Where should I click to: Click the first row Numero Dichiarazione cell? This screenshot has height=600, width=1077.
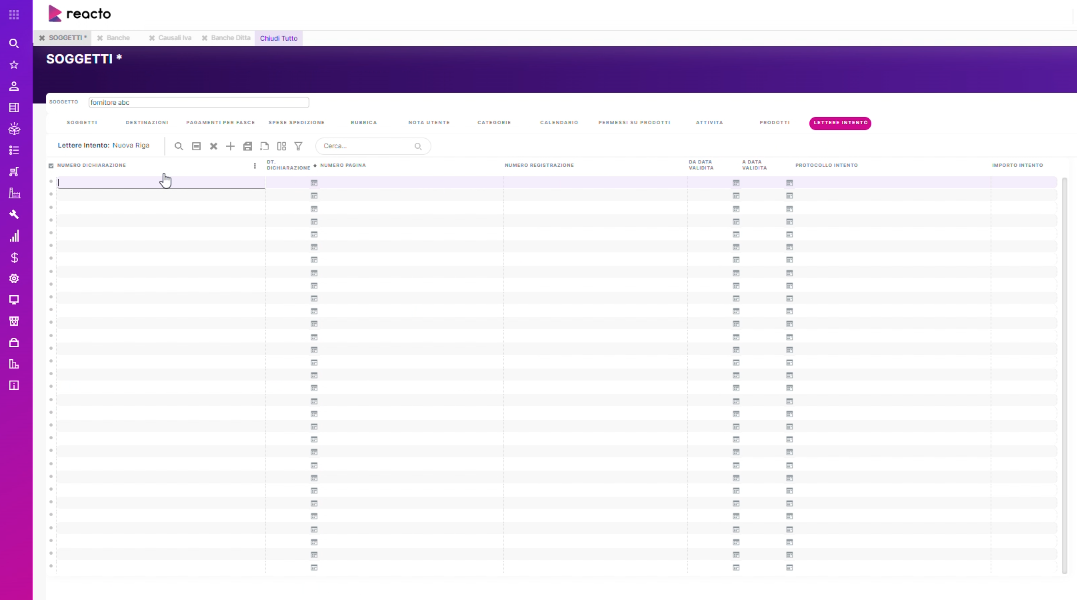coord(161,183)
